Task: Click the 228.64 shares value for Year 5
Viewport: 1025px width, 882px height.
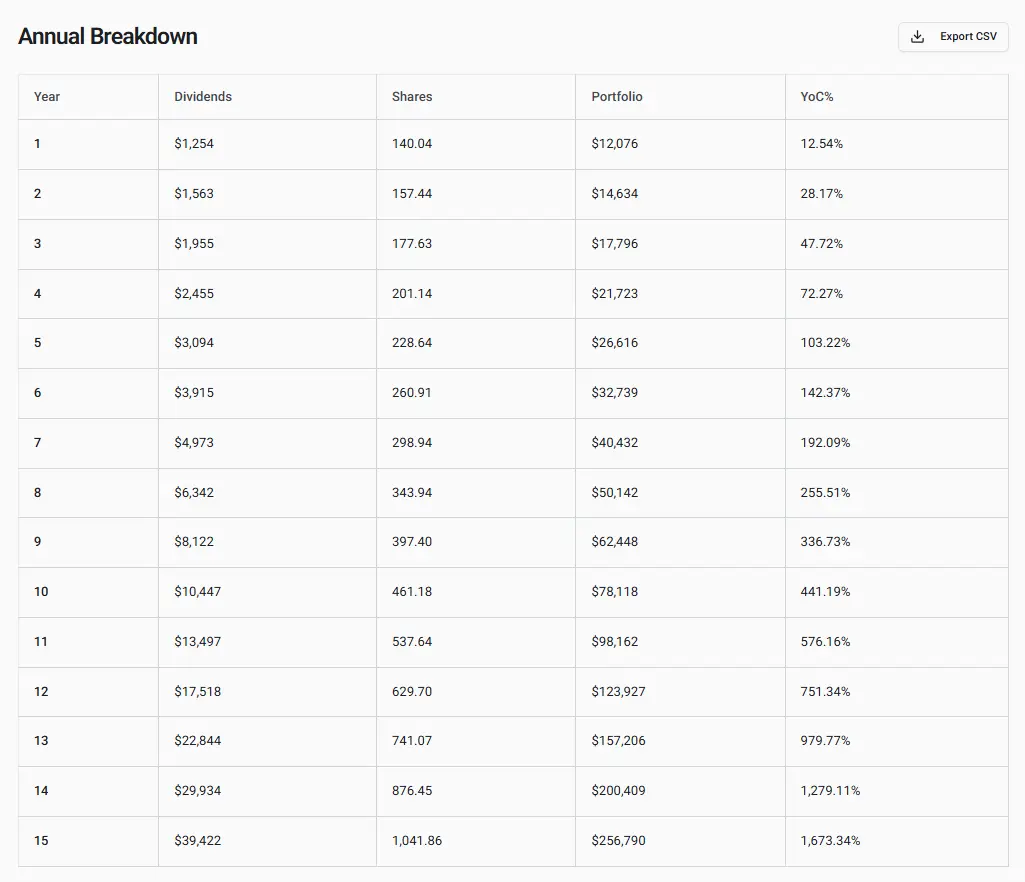Action: point(412,343)
